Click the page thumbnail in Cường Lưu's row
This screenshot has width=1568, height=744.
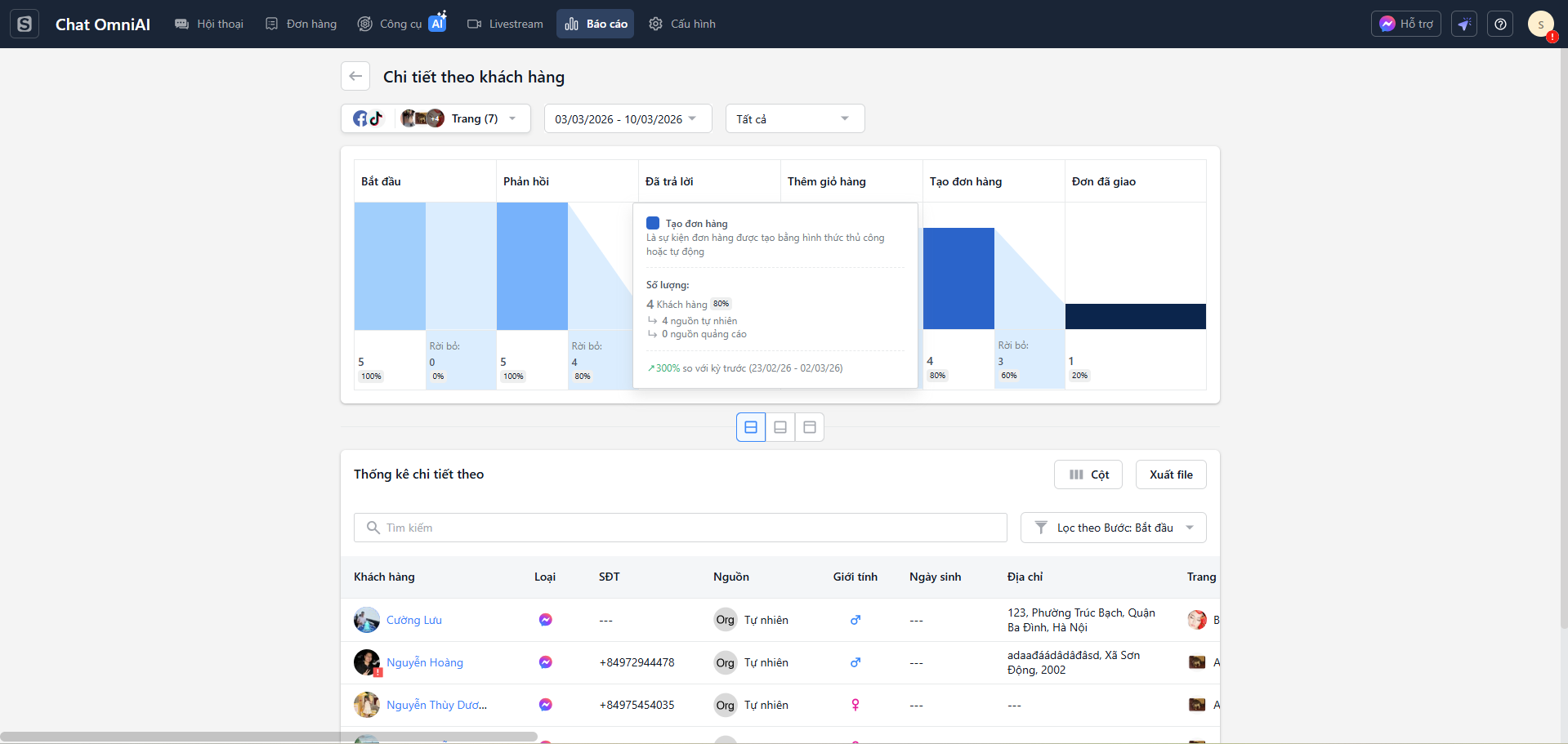click(1197, 620)
